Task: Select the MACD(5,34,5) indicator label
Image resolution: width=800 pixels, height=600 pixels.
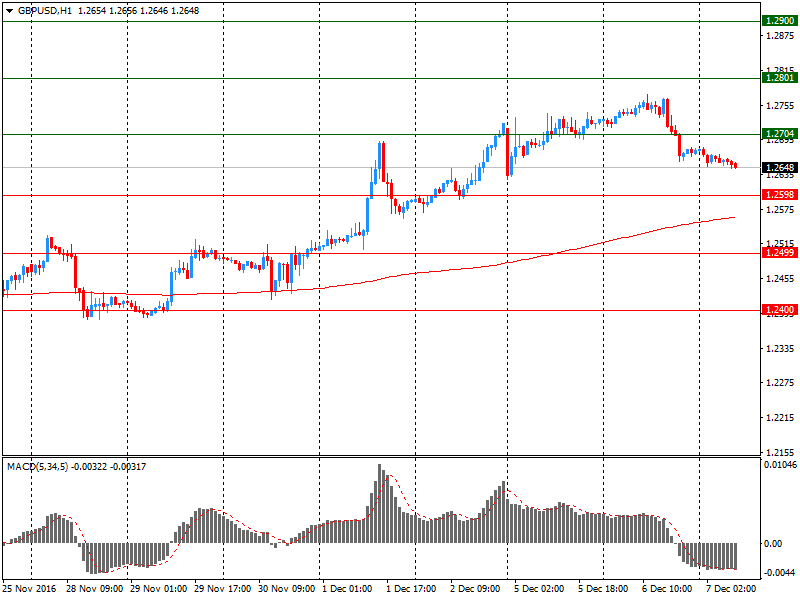Action: pyautogui.click(x=37, y=466)
